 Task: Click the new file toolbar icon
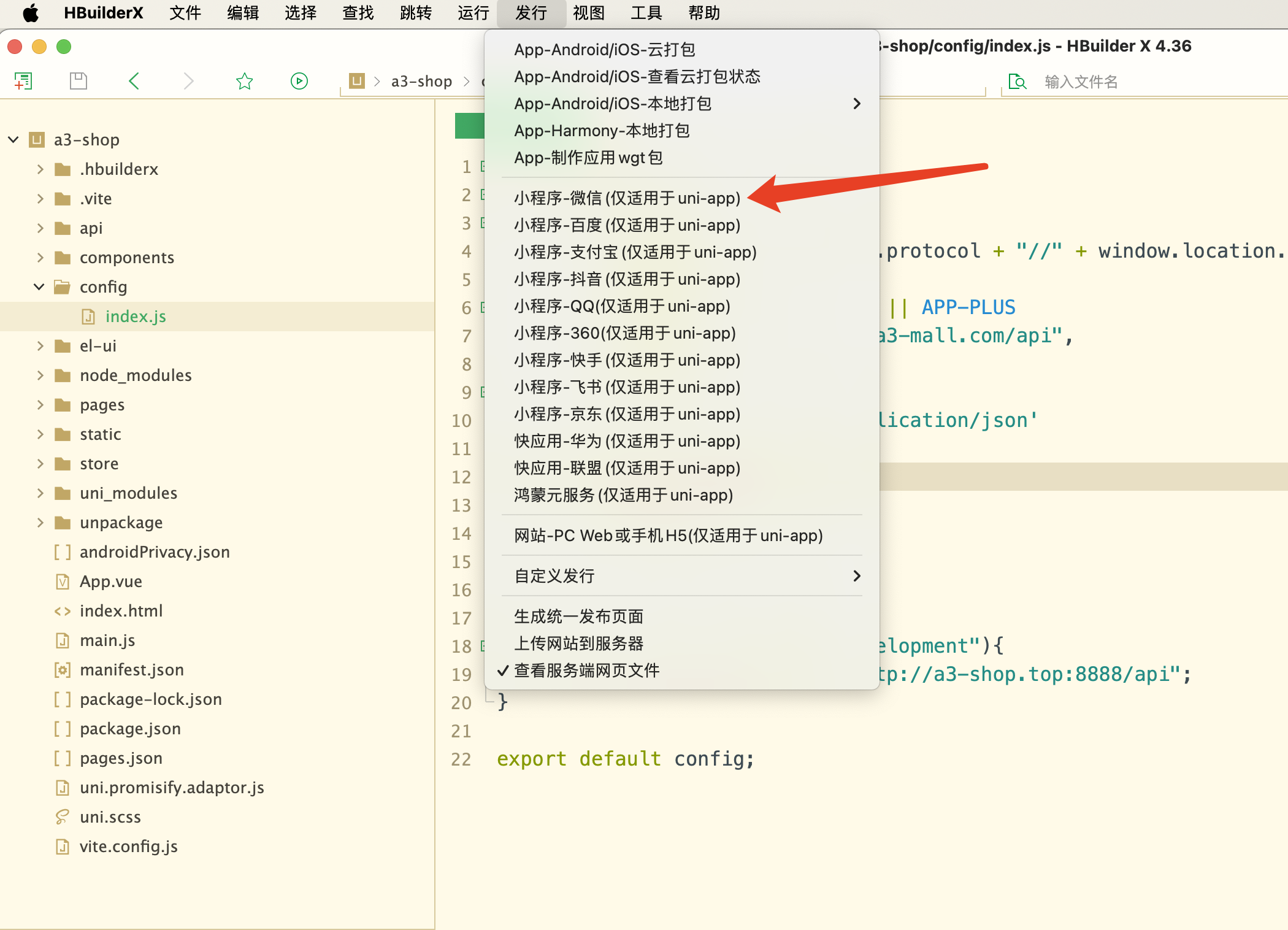tap(23, 81)
